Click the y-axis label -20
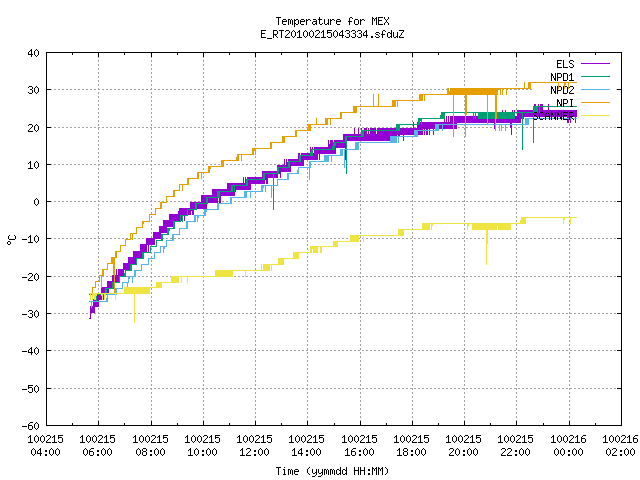Screen dimensions: 640x480 tap(31, 277)
